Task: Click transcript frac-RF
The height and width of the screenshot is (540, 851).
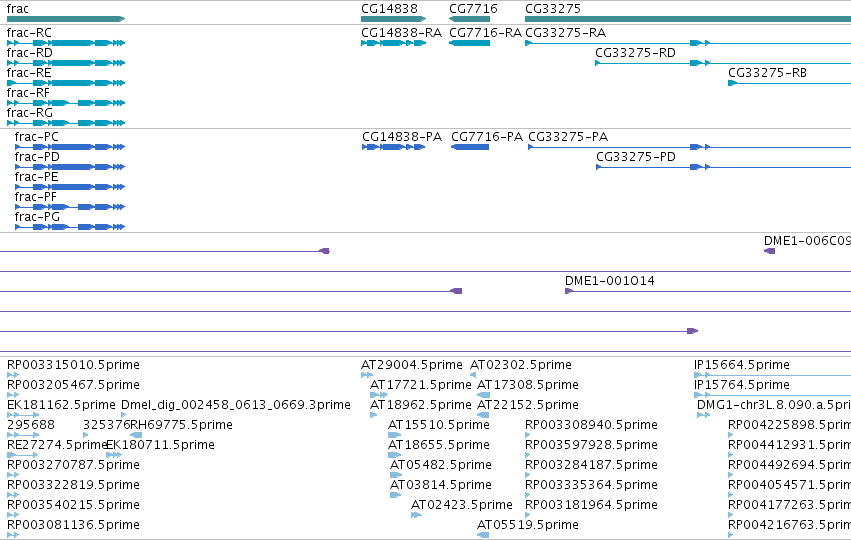Action: point(66,103)
